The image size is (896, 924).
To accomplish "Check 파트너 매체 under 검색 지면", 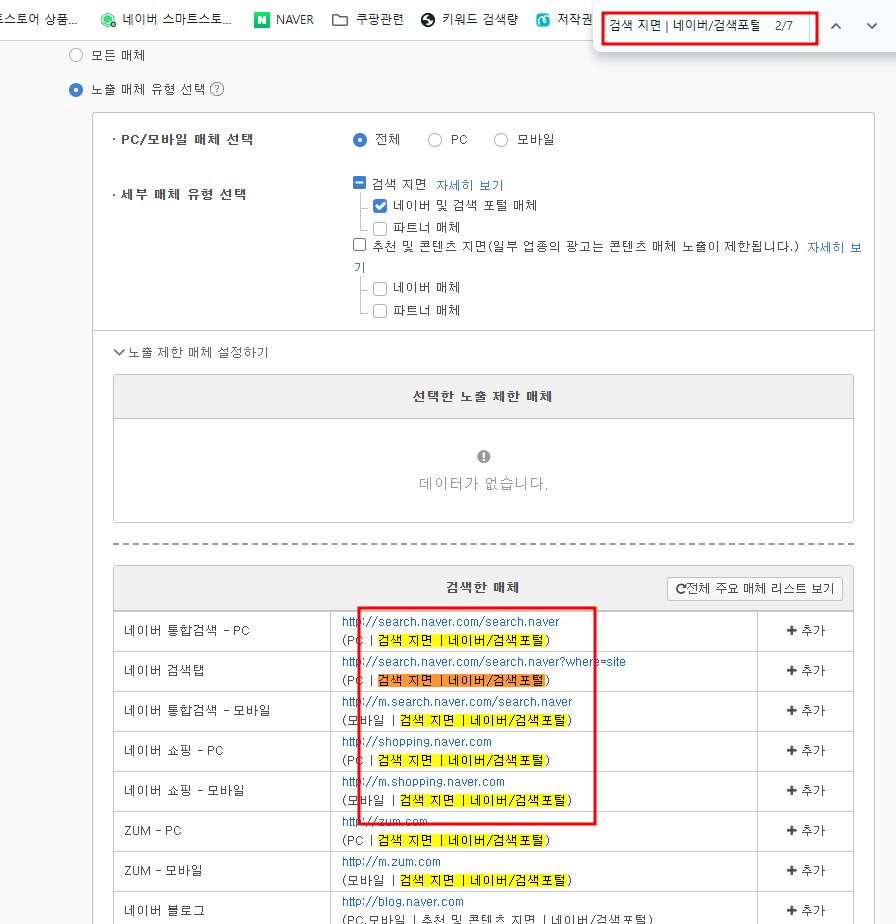I will click(380, 228).
